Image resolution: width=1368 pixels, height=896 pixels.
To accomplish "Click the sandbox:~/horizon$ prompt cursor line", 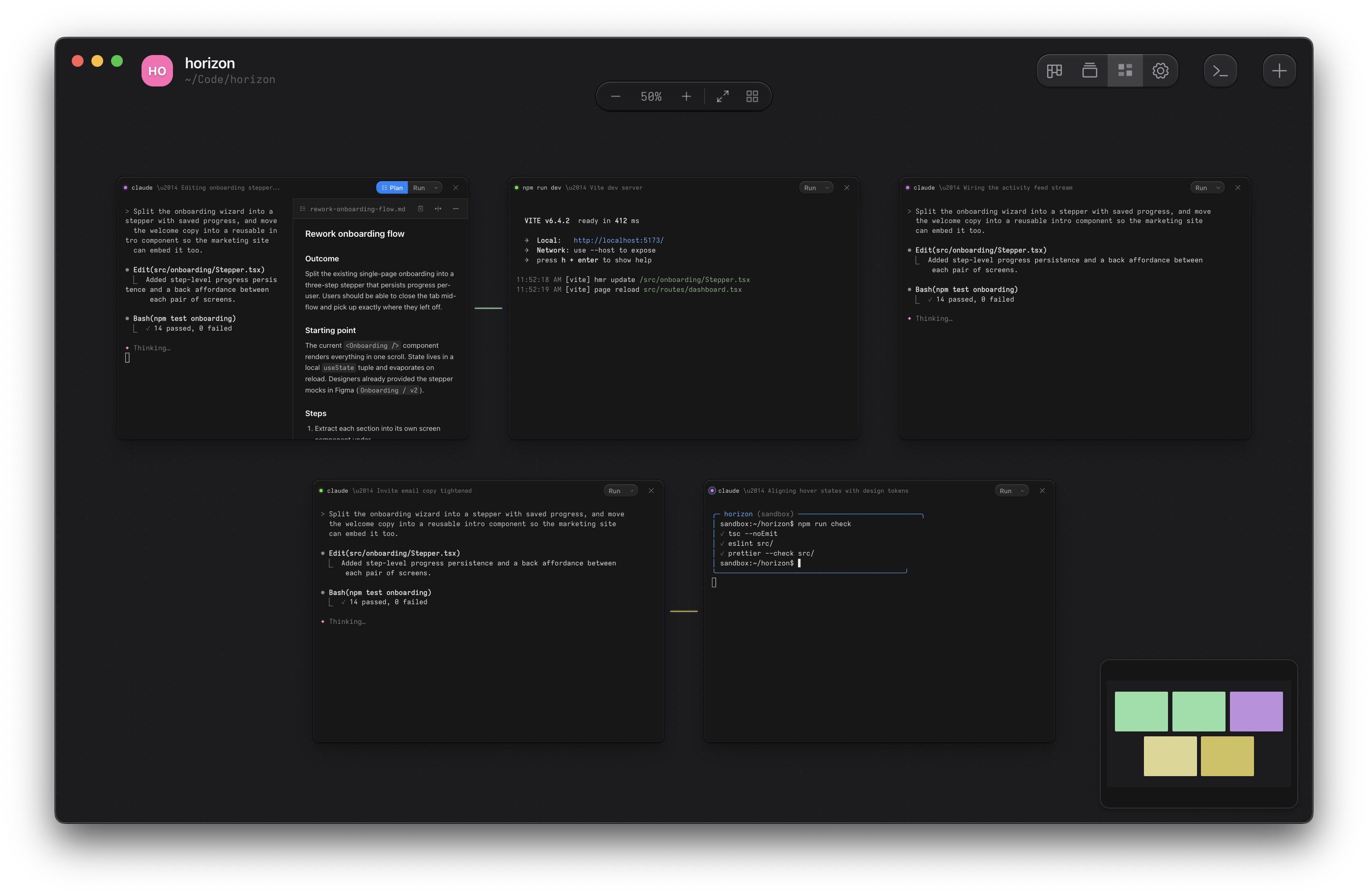I will pyautogui.click(x=760, y=563).
